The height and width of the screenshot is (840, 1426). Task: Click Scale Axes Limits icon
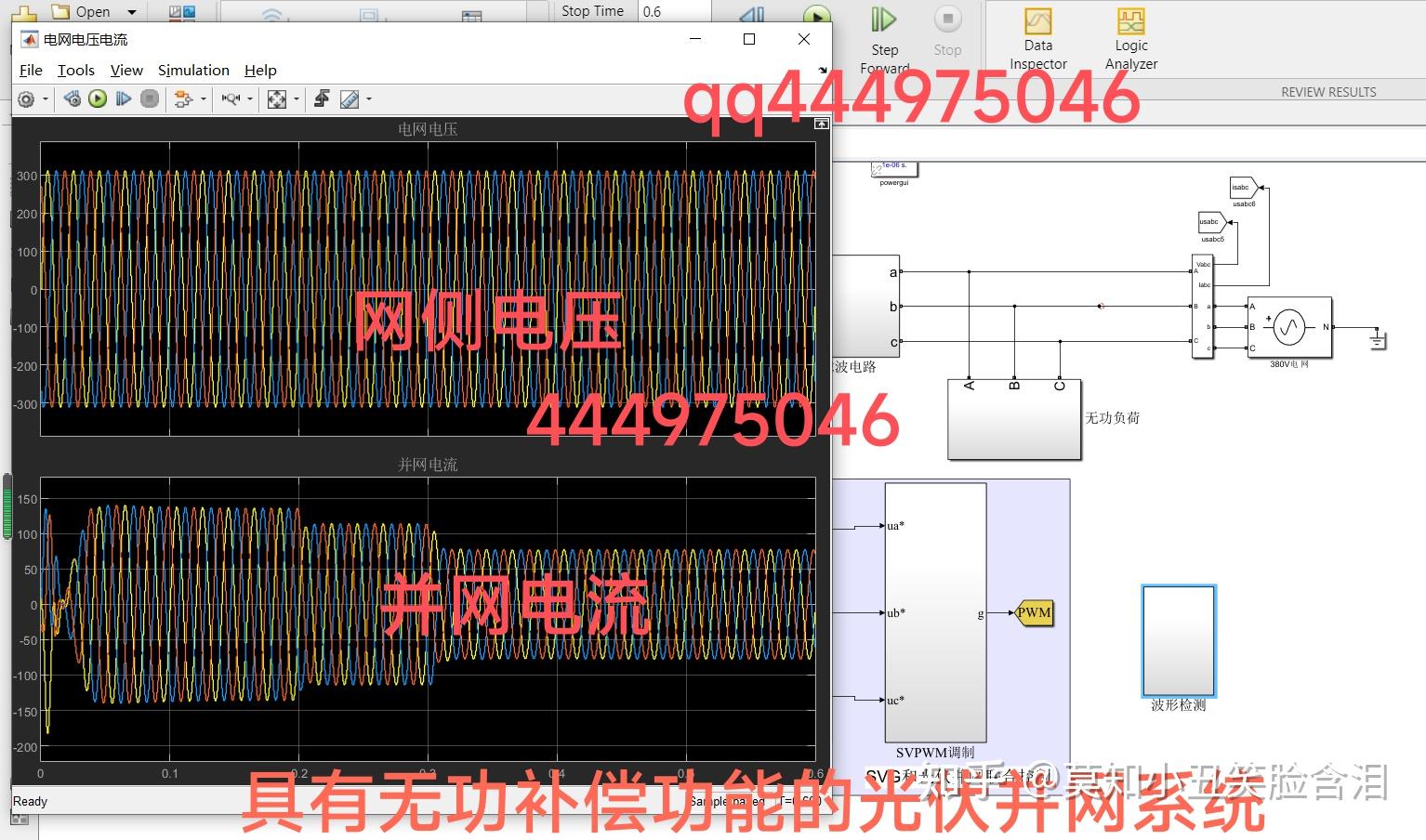point(277,98)
